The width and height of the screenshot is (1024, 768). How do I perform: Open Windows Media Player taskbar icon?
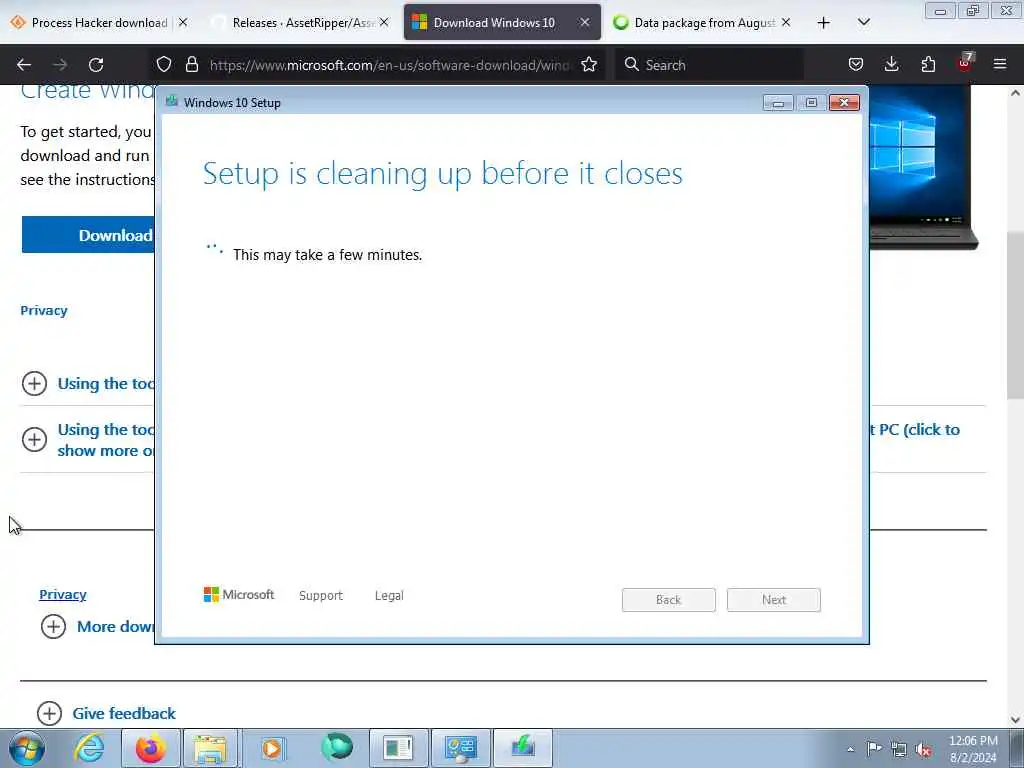point(272,748)
